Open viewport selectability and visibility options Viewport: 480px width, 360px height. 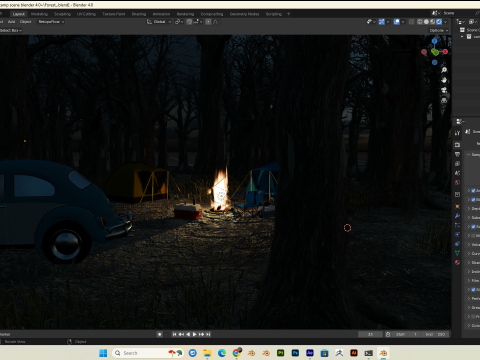[x=371, y=22]
